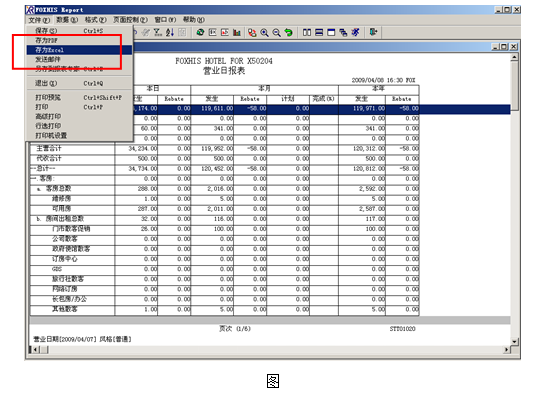Click the IE export toolbar icon

pos(212,33)
